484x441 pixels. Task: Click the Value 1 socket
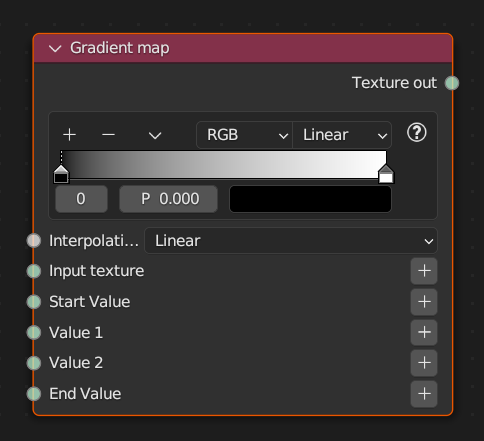34,333
